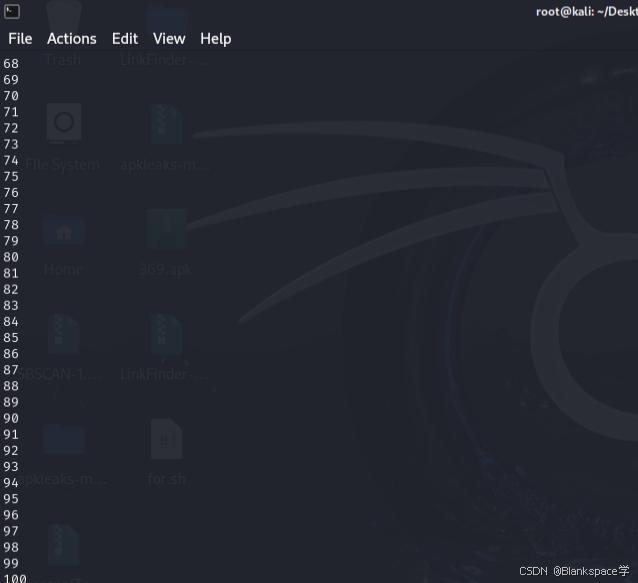The image size is (638, 583).
Task: Open the View menu
Action: 169,39
